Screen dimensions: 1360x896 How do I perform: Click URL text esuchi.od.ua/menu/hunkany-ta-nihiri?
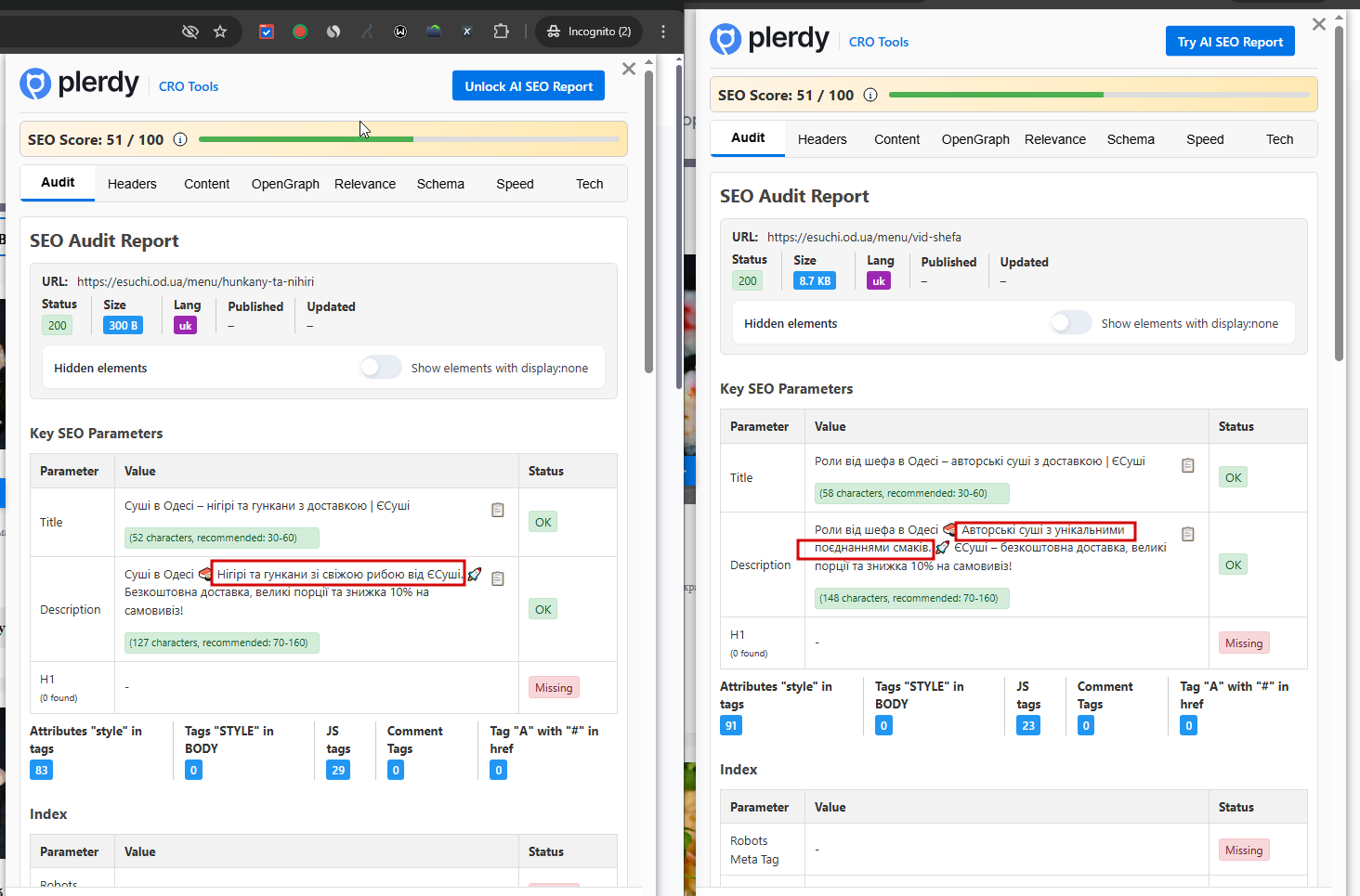coord(195,281)
